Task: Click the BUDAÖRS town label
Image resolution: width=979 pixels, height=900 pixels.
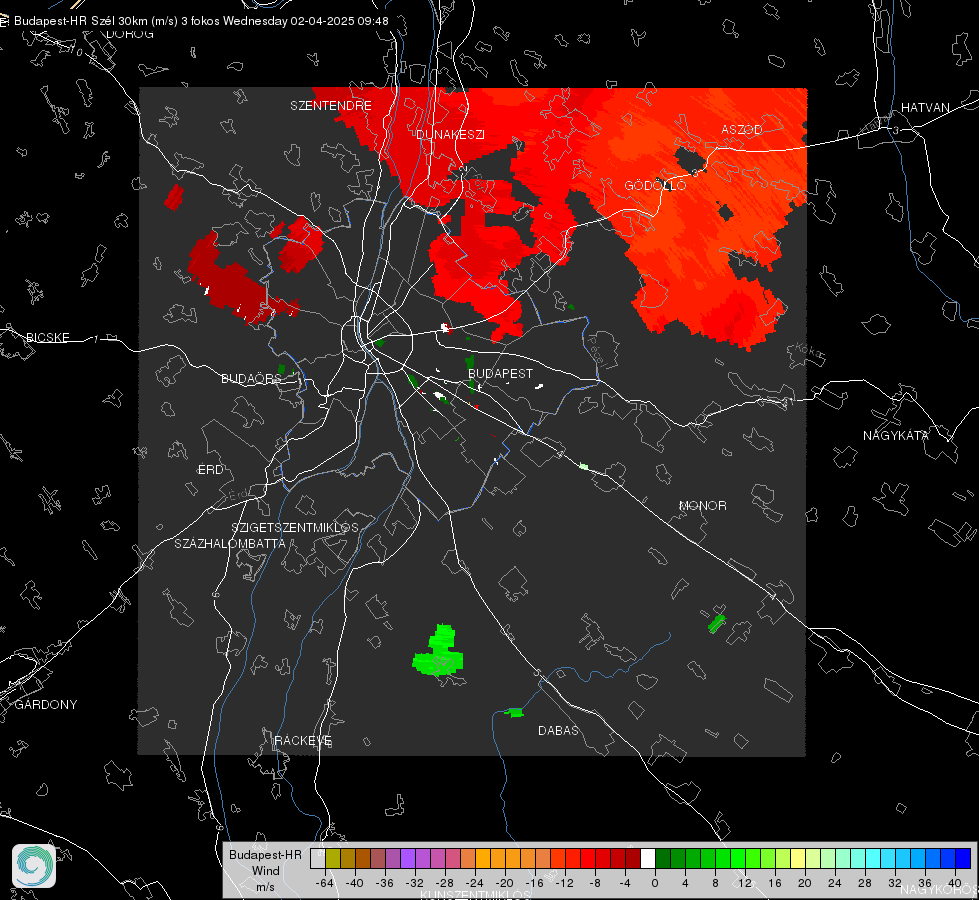Action: (252, 378)
